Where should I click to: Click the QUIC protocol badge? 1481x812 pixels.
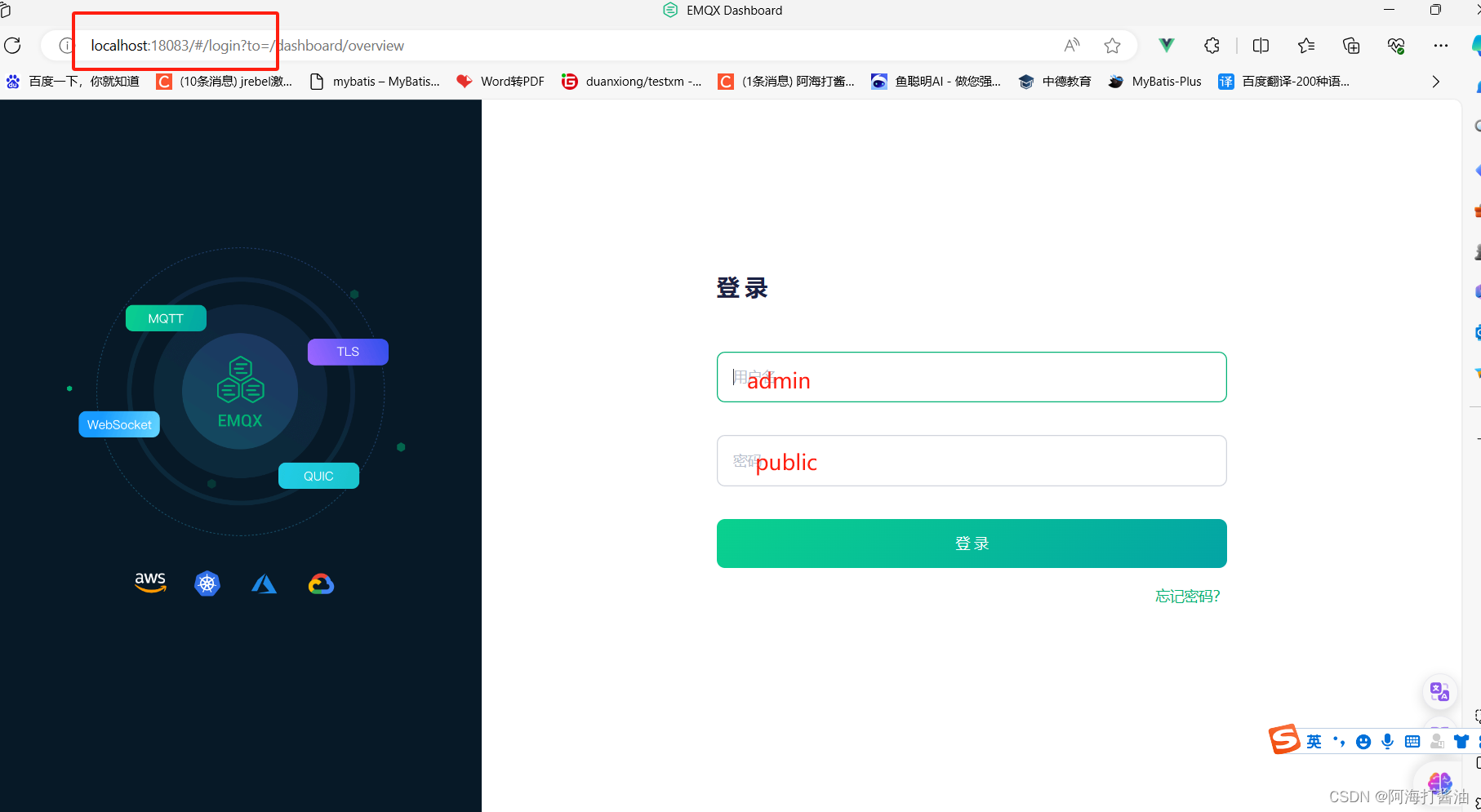point(318,476)
